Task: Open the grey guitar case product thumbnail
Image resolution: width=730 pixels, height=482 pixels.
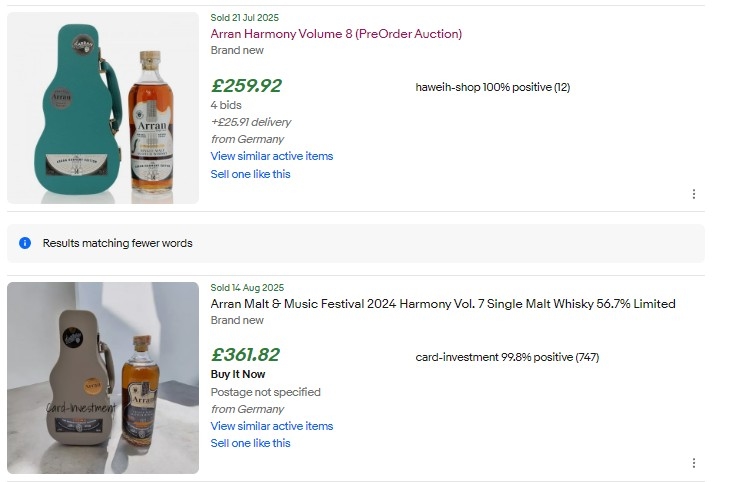Action: point(103,378)
